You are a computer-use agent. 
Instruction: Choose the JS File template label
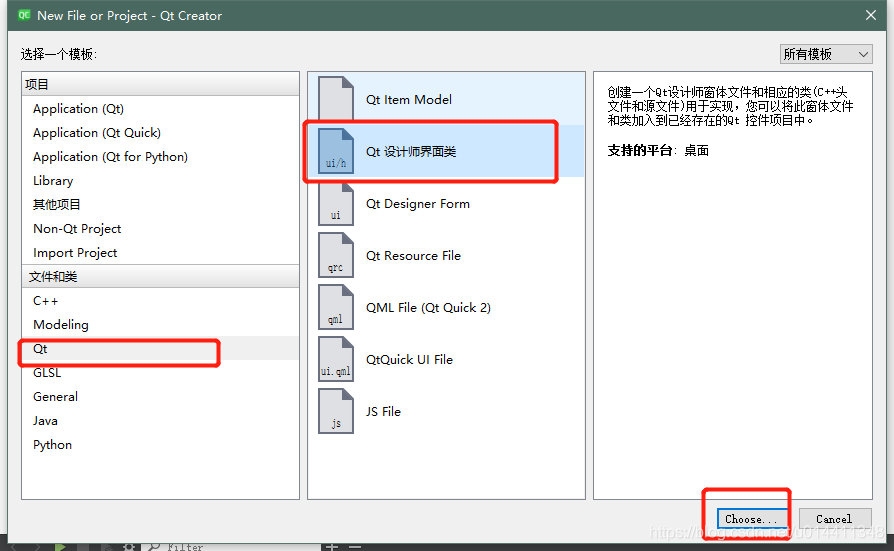coord(383,411)
